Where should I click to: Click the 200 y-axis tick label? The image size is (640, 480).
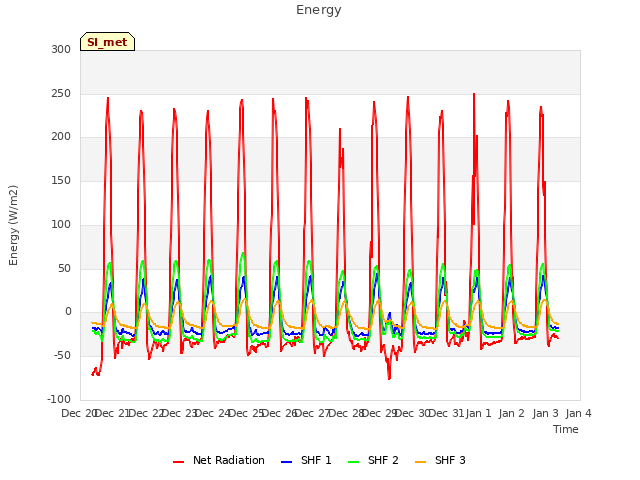click(61, 137)
